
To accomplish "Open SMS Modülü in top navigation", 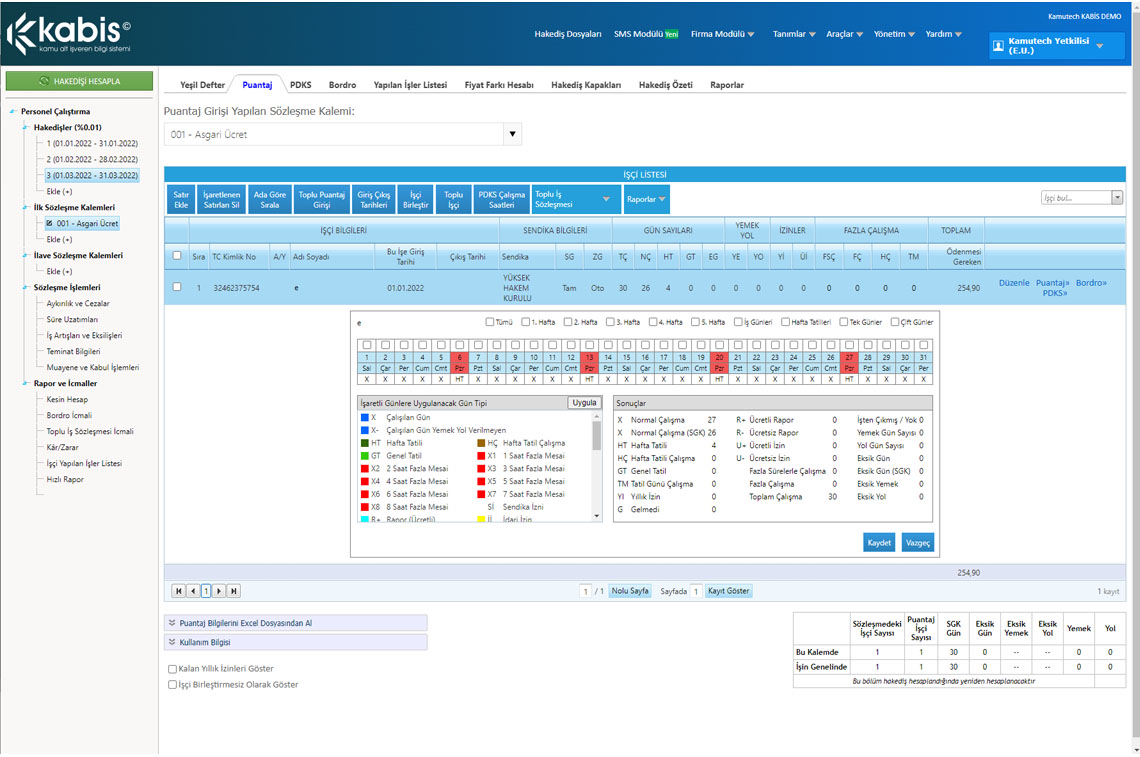I will coord(646,34).
